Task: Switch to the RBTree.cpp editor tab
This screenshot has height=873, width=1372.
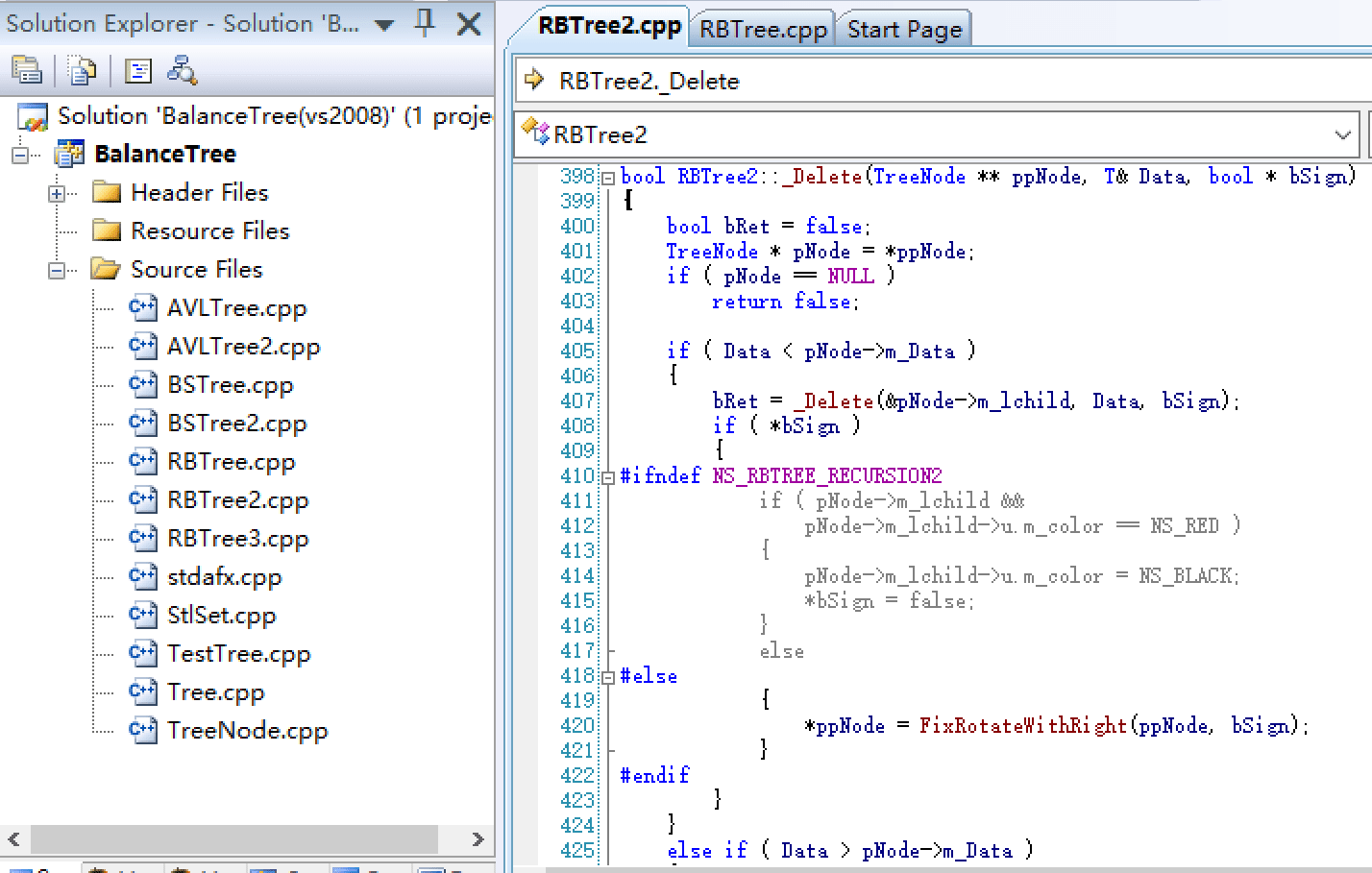Action: 763,30
